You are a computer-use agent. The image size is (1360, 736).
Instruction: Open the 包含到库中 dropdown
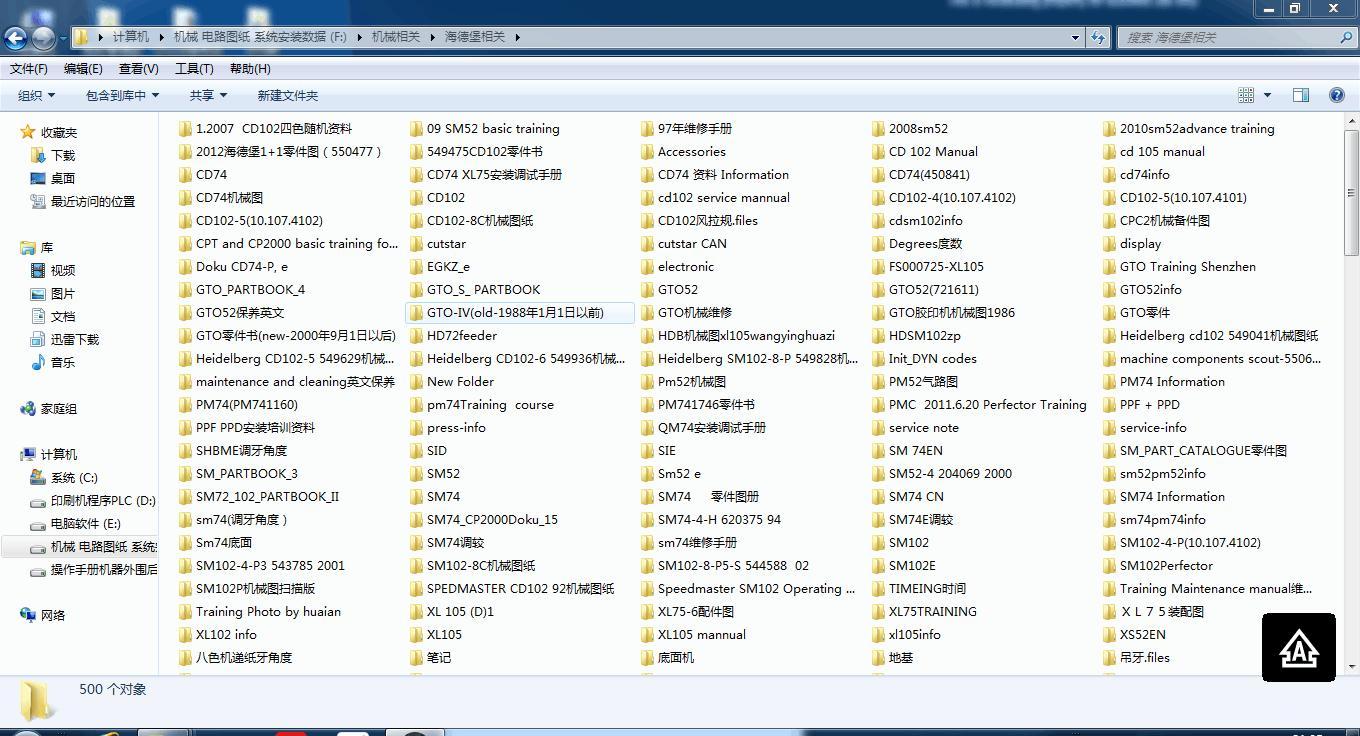[x=122, y=95]
